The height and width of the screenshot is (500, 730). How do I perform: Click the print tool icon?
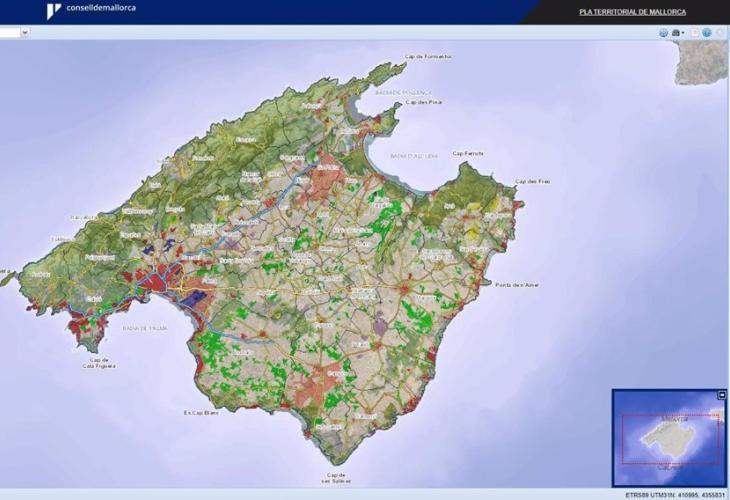(x=676, y=32)
